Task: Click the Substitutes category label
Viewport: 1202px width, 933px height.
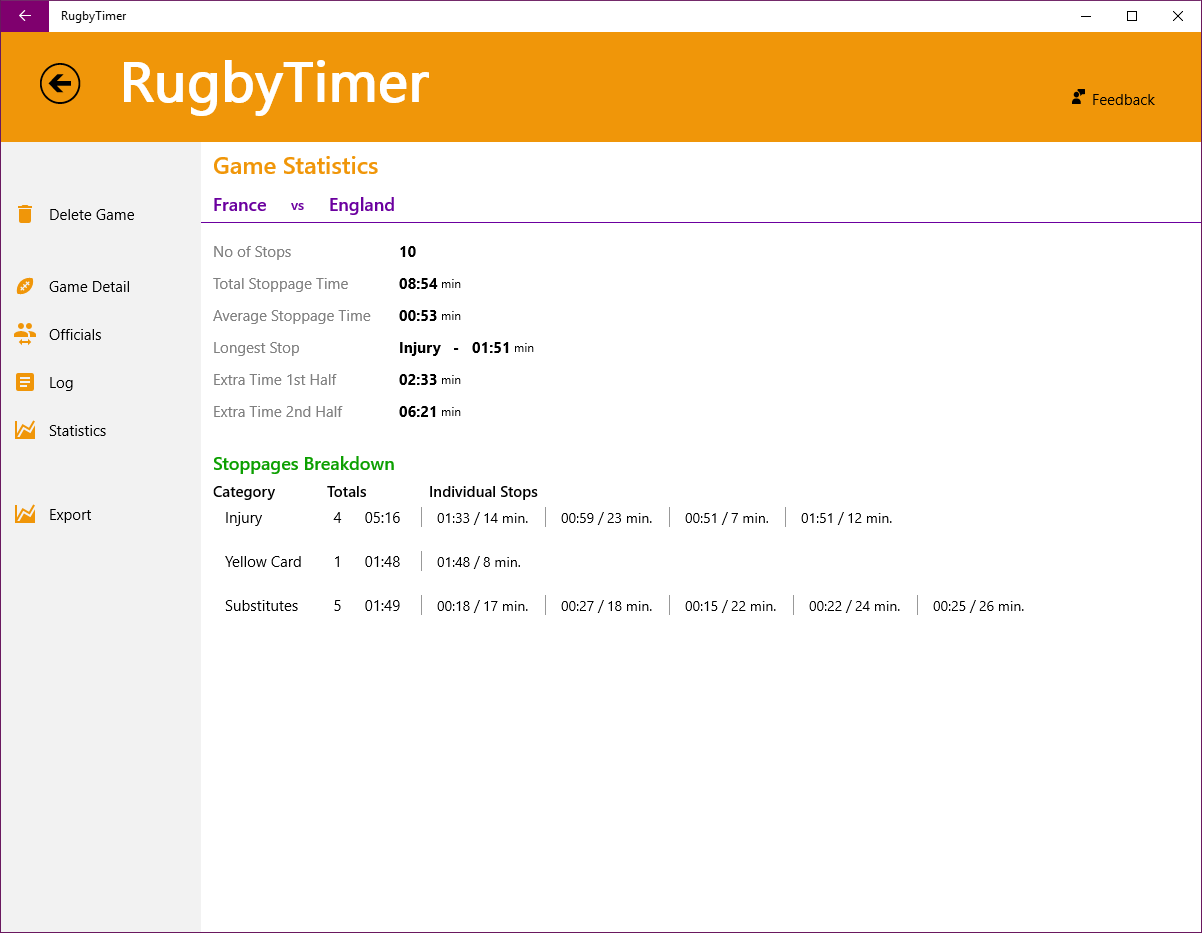Action: coord(262,606)
